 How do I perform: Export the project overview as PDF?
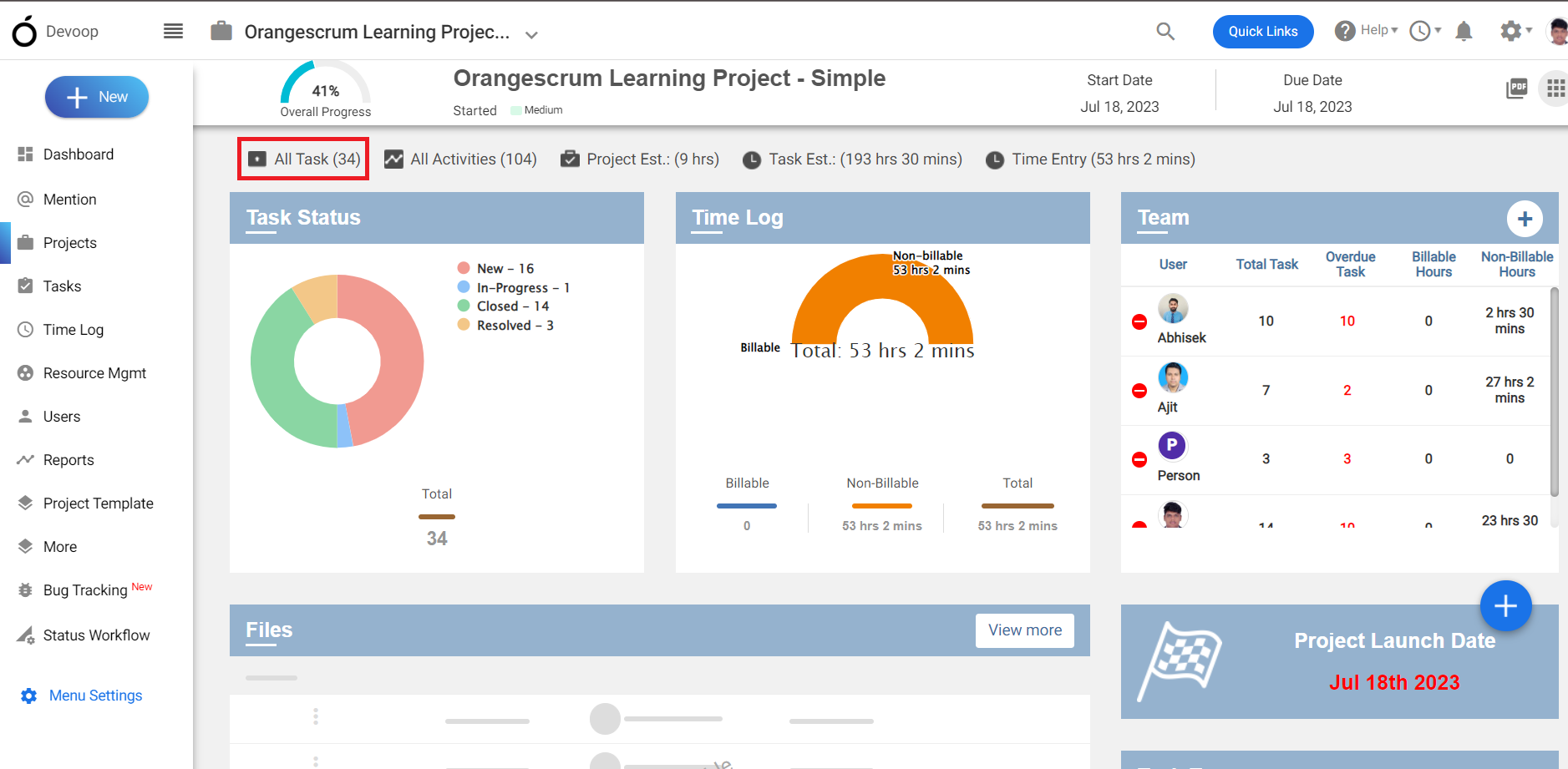pyautogui.click(x=1516, y=89)
